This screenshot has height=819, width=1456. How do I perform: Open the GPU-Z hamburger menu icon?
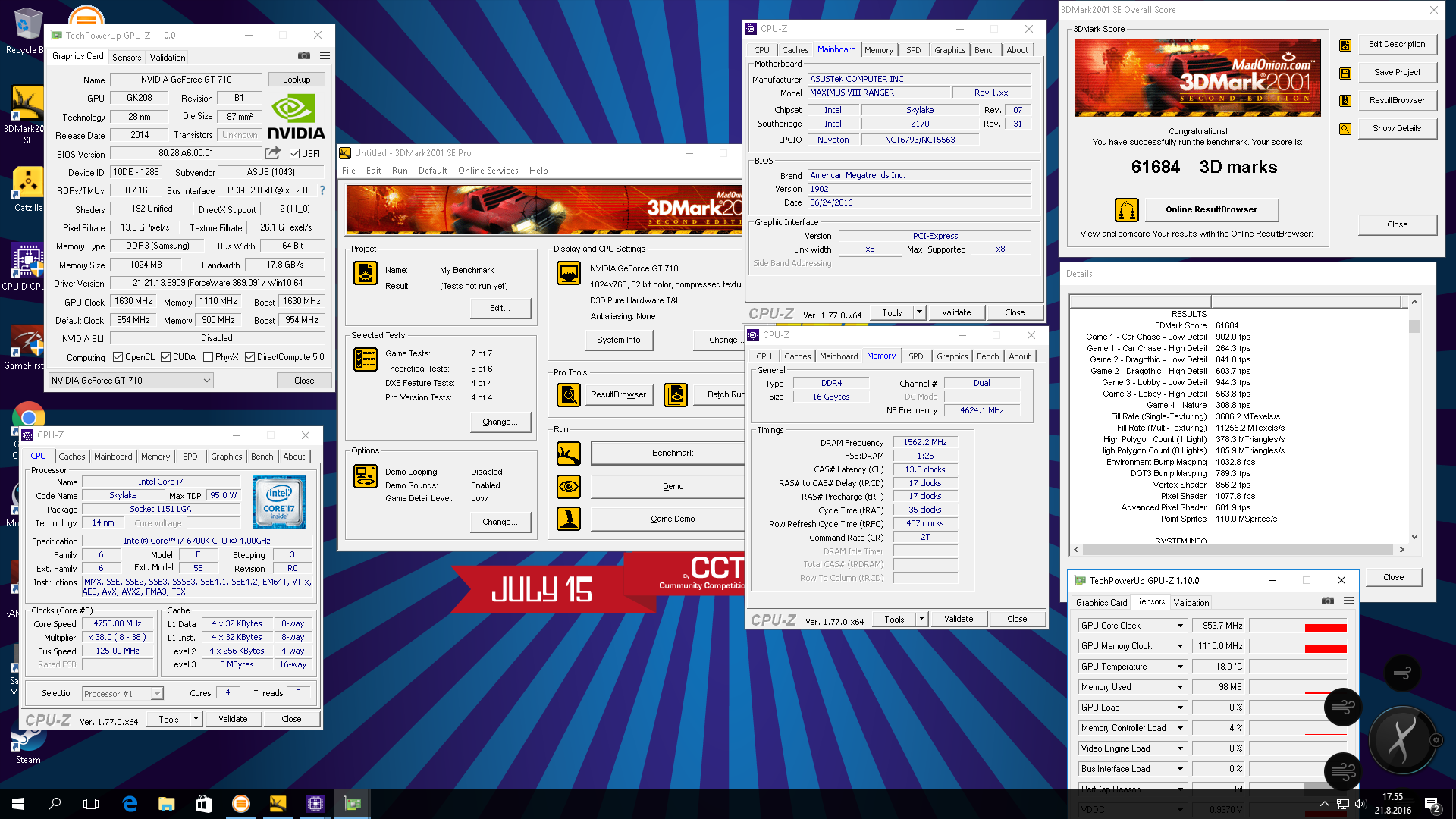click(x=325, y=55)
